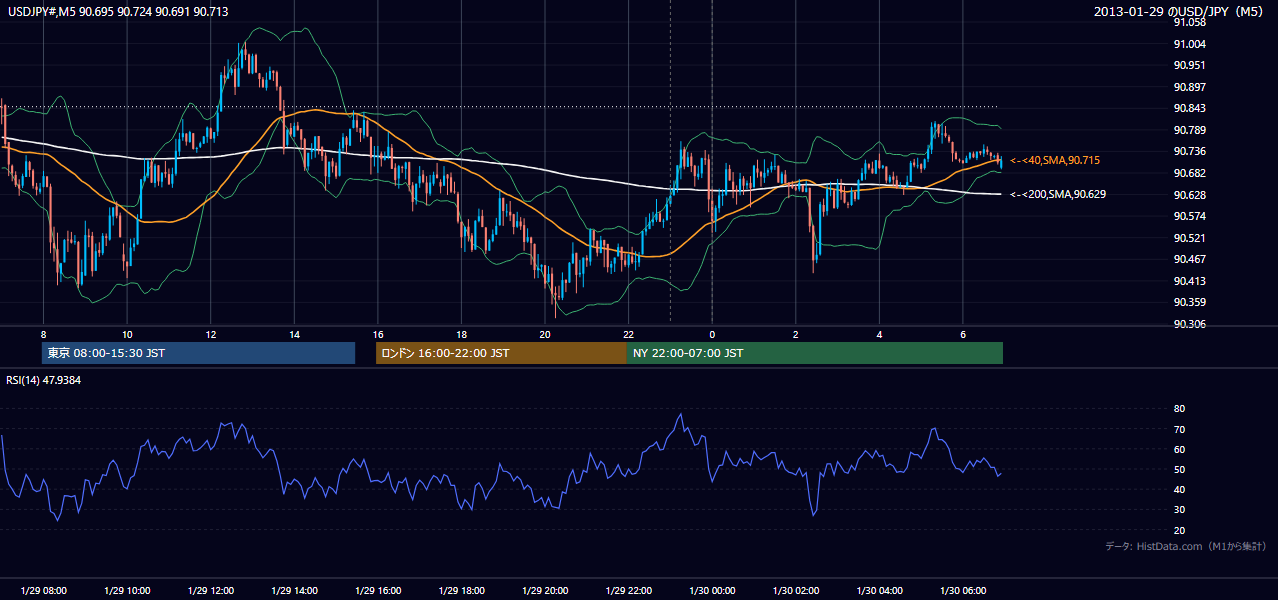
Task: Click the hour 16 tick on price chart
Action: point(377,334)
